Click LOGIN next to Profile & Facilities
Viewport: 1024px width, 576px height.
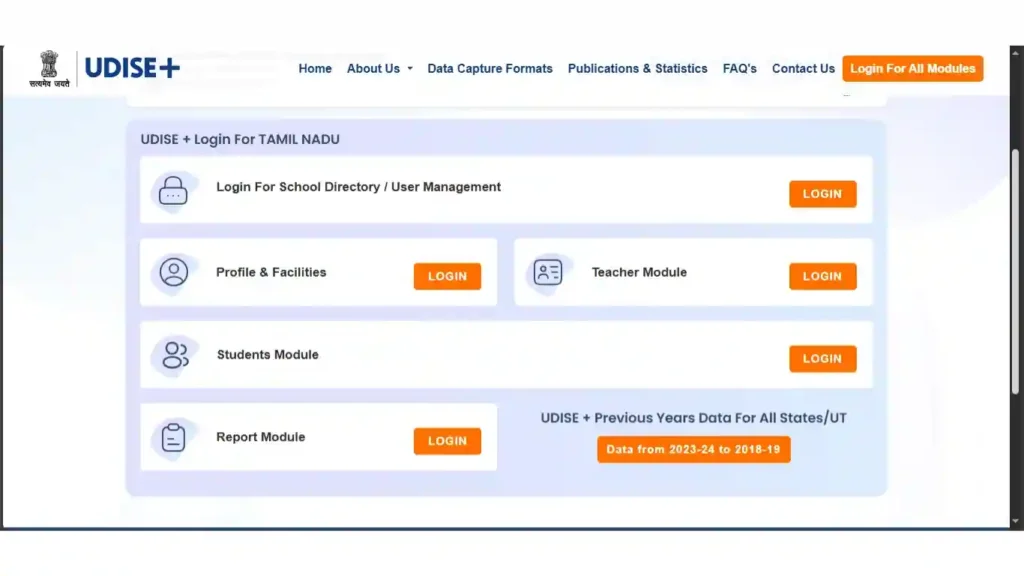(x=447, y=276)
